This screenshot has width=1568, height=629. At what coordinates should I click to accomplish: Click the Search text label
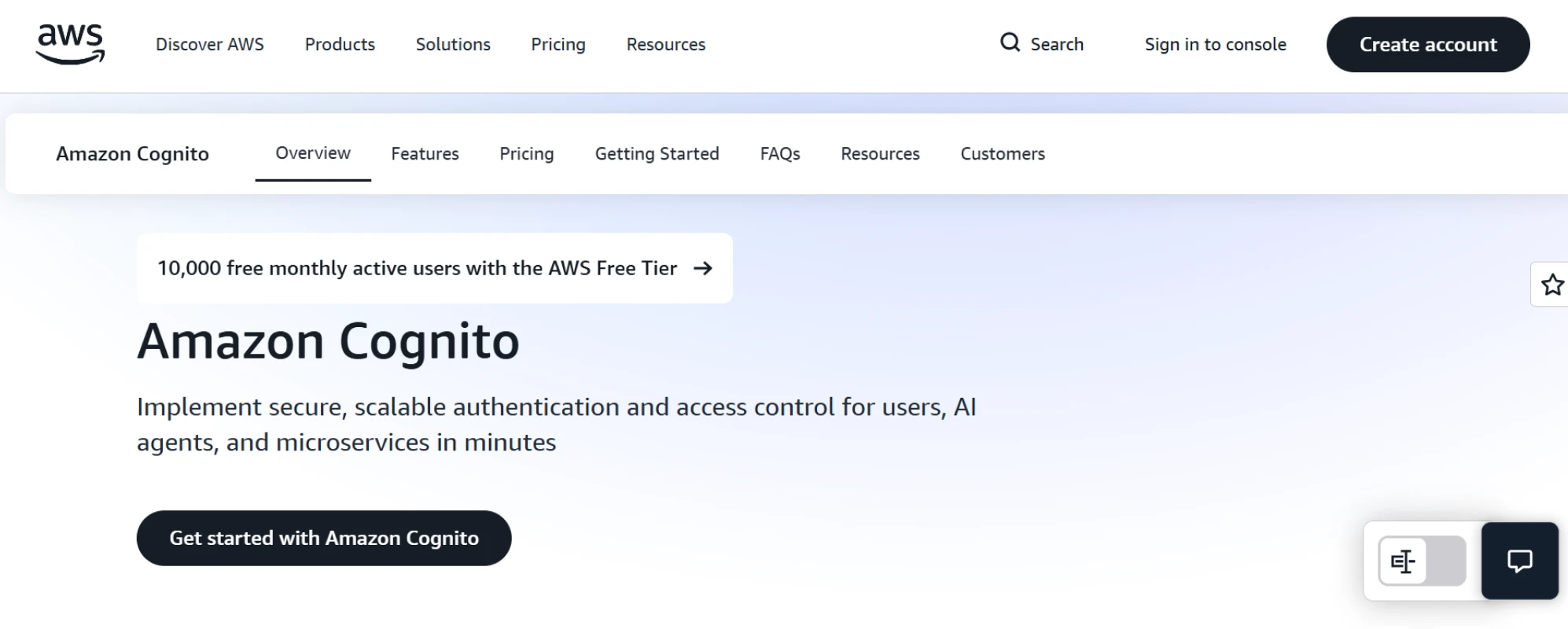tap(1057, 45)
